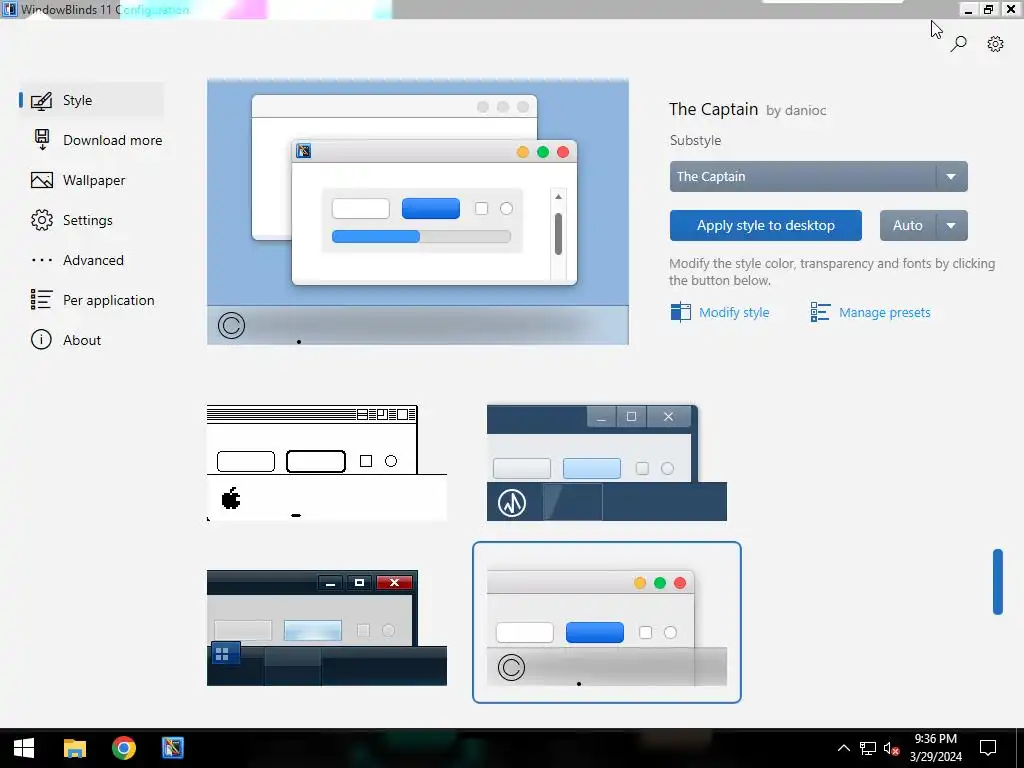Screen dimensions: 1024x768
Task: Click the style name 'The Captain' heading
Action: (x=713, y=109)
